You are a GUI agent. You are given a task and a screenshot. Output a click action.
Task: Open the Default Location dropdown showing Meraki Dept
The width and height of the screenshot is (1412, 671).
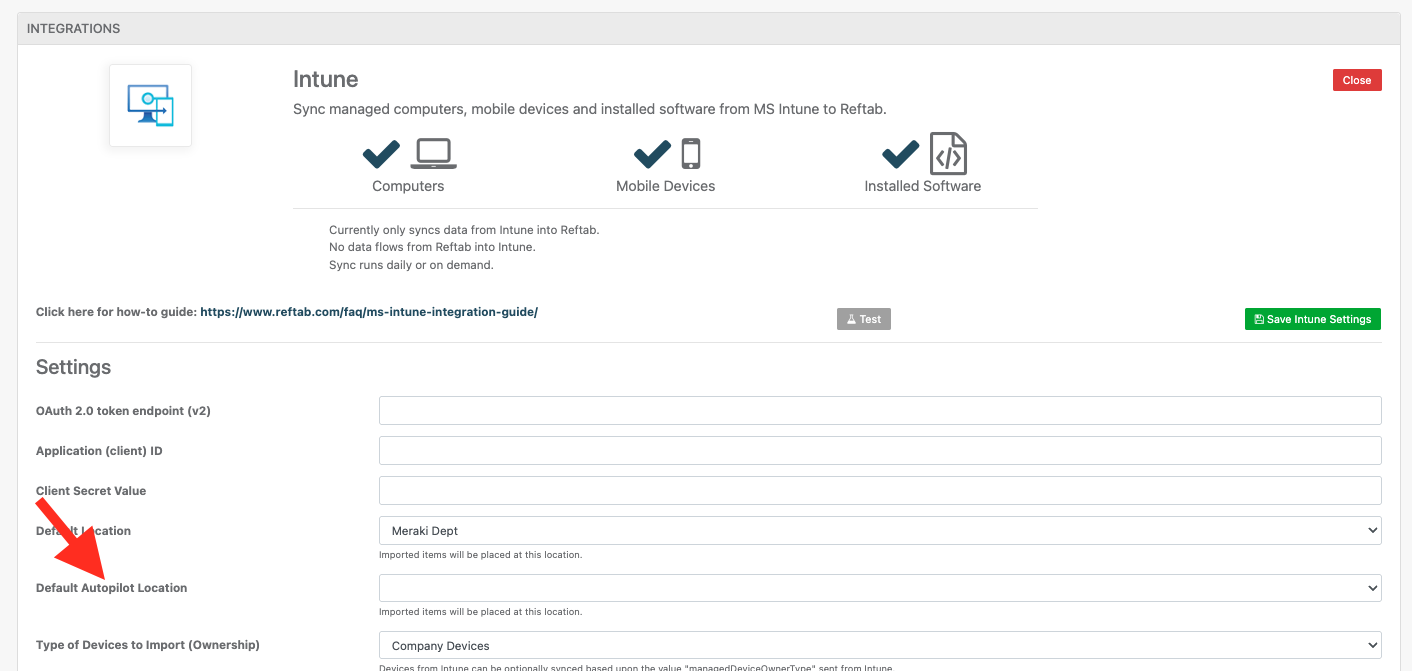click(x=880, y=530)
